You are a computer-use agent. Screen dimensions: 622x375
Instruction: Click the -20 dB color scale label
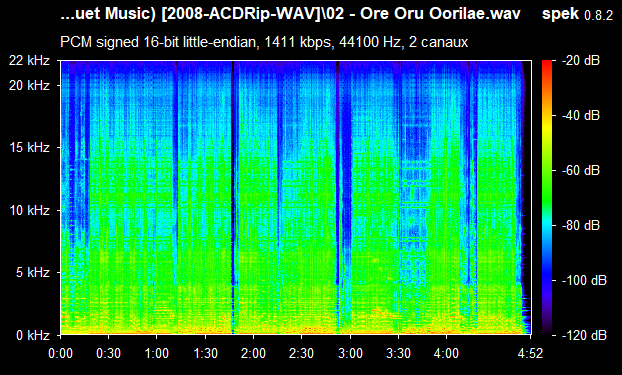(581, 61)
